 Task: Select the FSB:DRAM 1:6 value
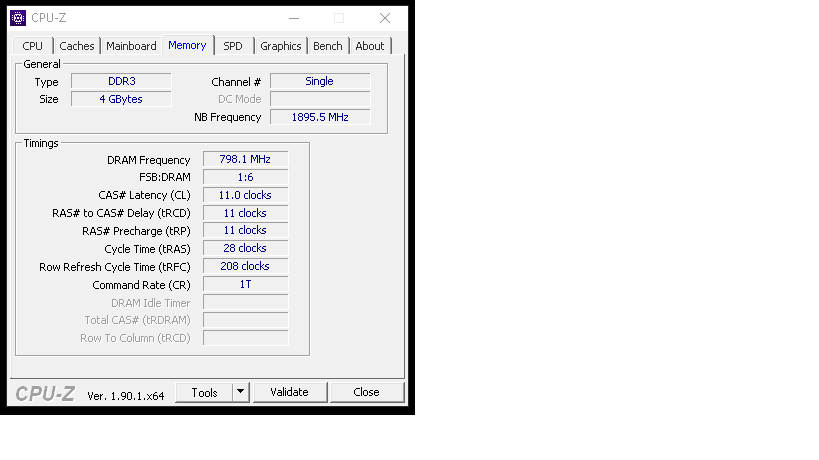pos(245,178)
